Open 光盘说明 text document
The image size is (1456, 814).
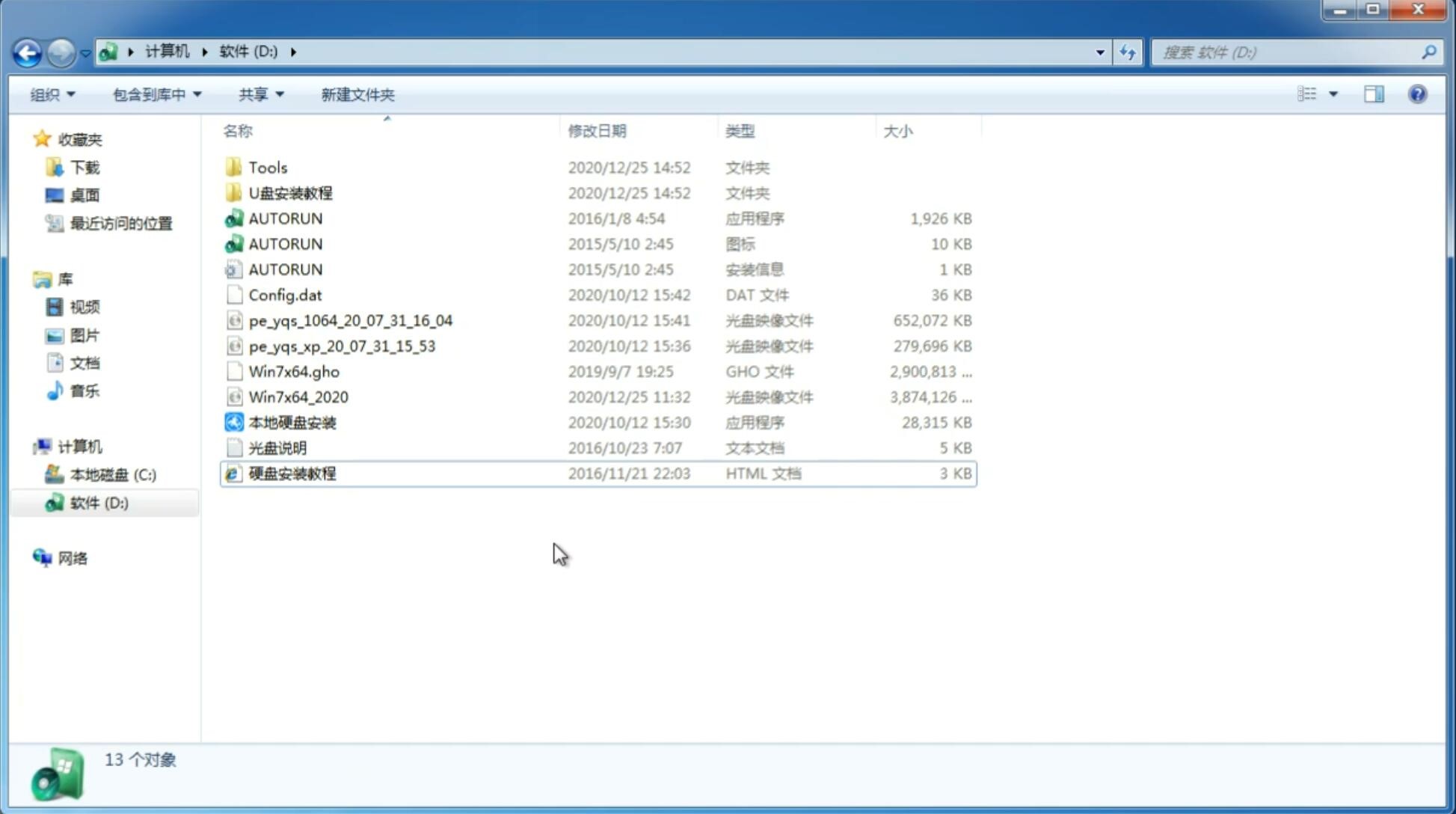tap(278, 448)
